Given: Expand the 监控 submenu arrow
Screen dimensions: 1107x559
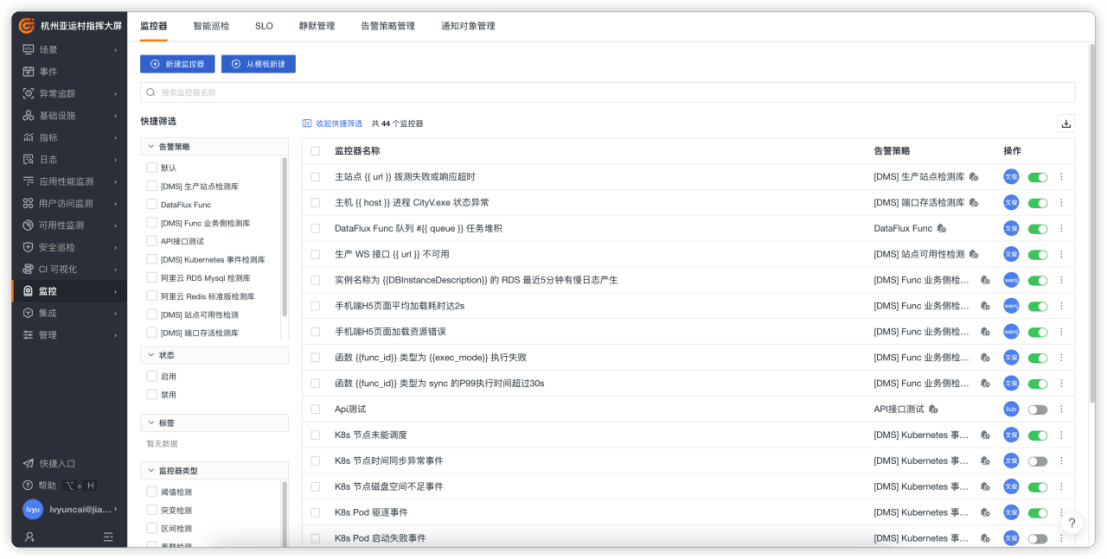Looking at the screenshot, I should pos(116,291).
